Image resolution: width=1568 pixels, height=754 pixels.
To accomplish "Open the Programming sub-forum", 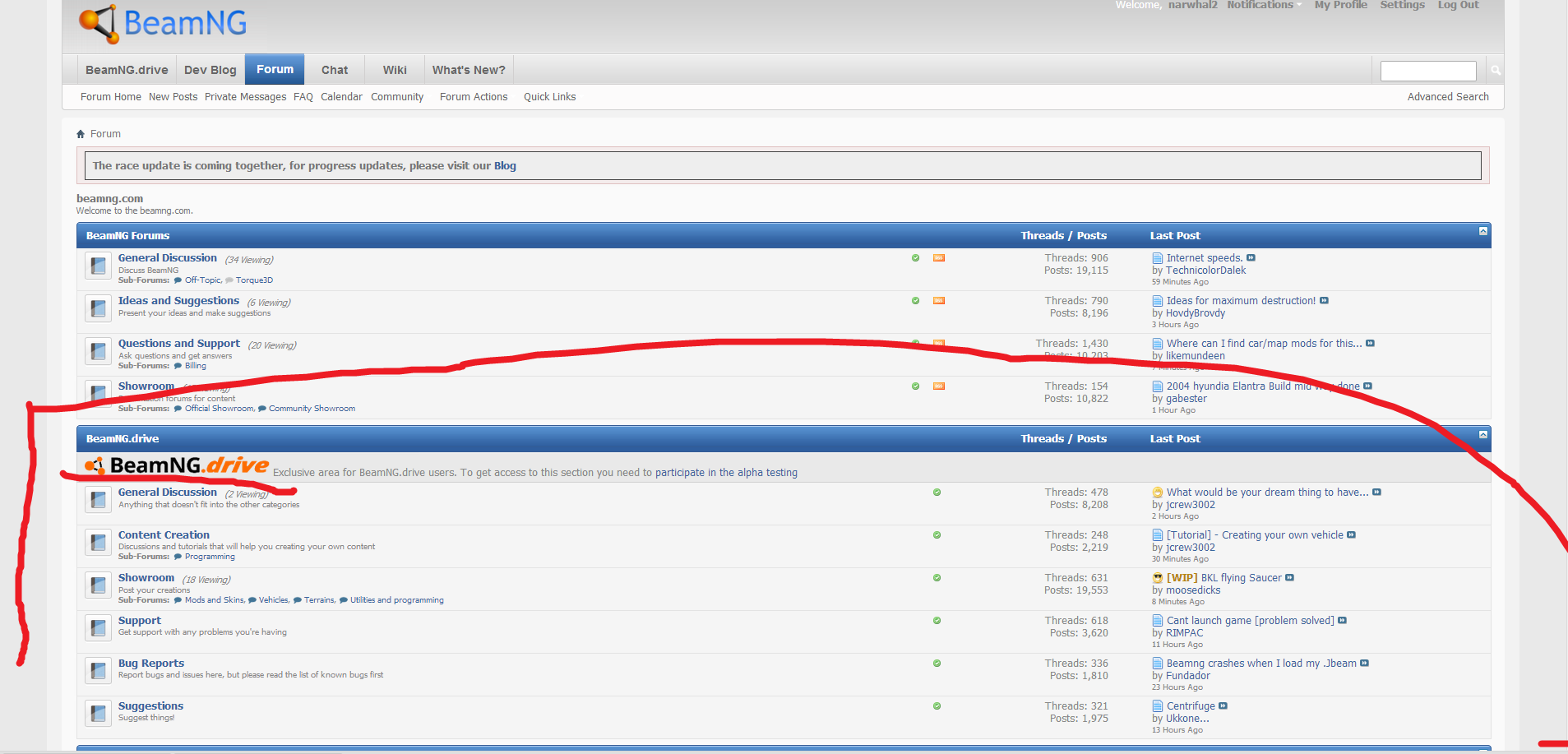I will click(x=210, y=557).
